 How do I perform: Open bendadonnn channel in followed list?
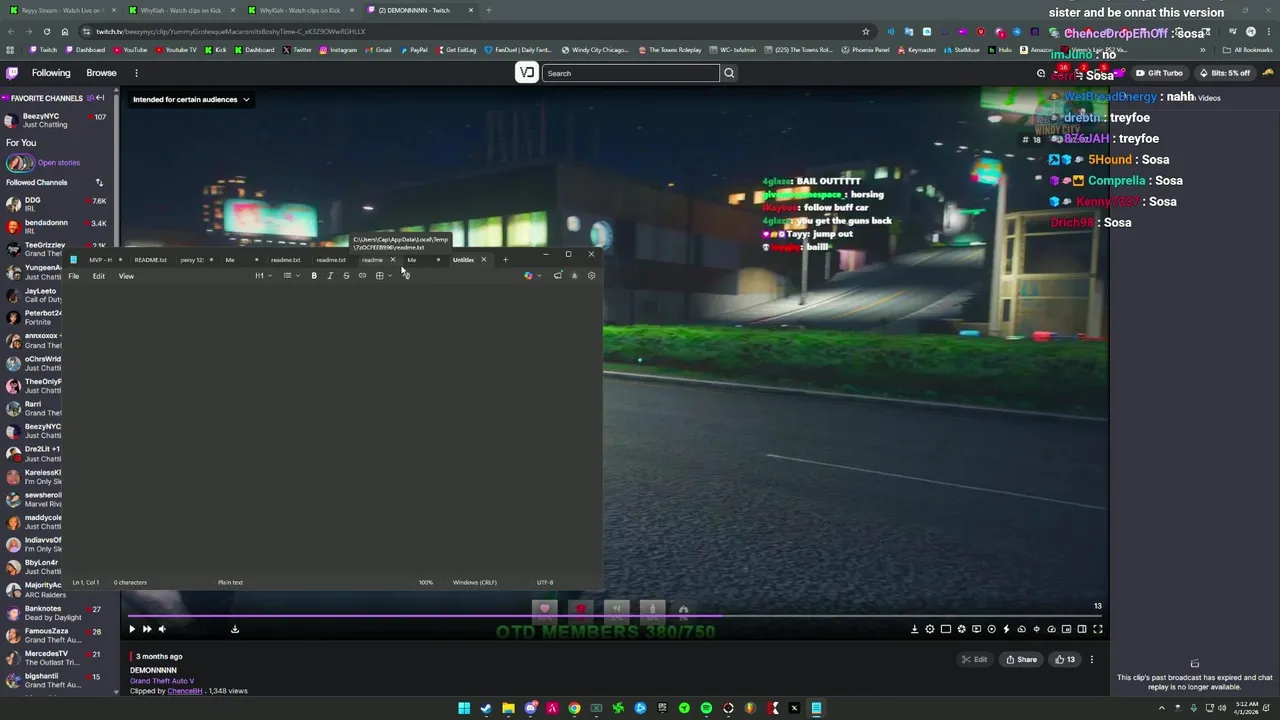pyautogui.click(x=58, y=227)
